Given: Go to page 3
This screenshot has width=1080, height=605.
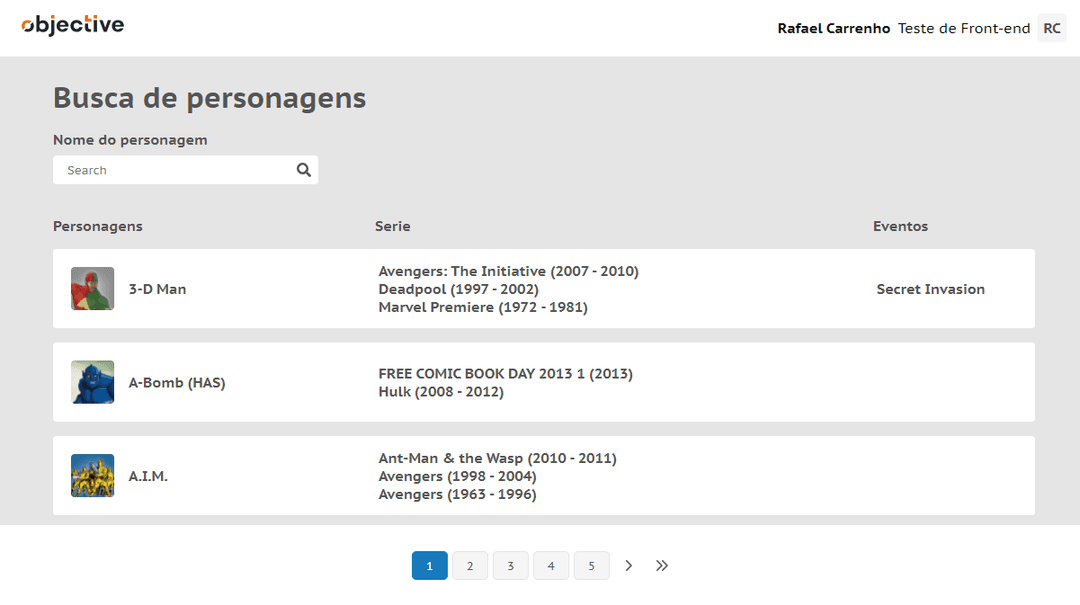Looking at the screenshot, I should pos(510,566).
